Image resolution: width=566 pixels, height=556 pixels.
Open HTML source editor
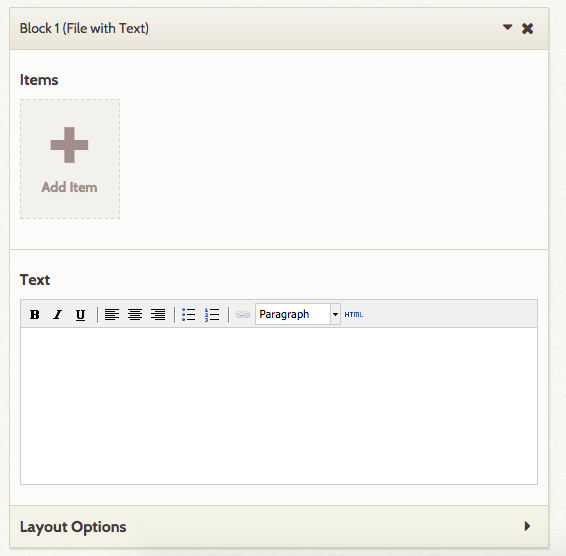[354, 314]
